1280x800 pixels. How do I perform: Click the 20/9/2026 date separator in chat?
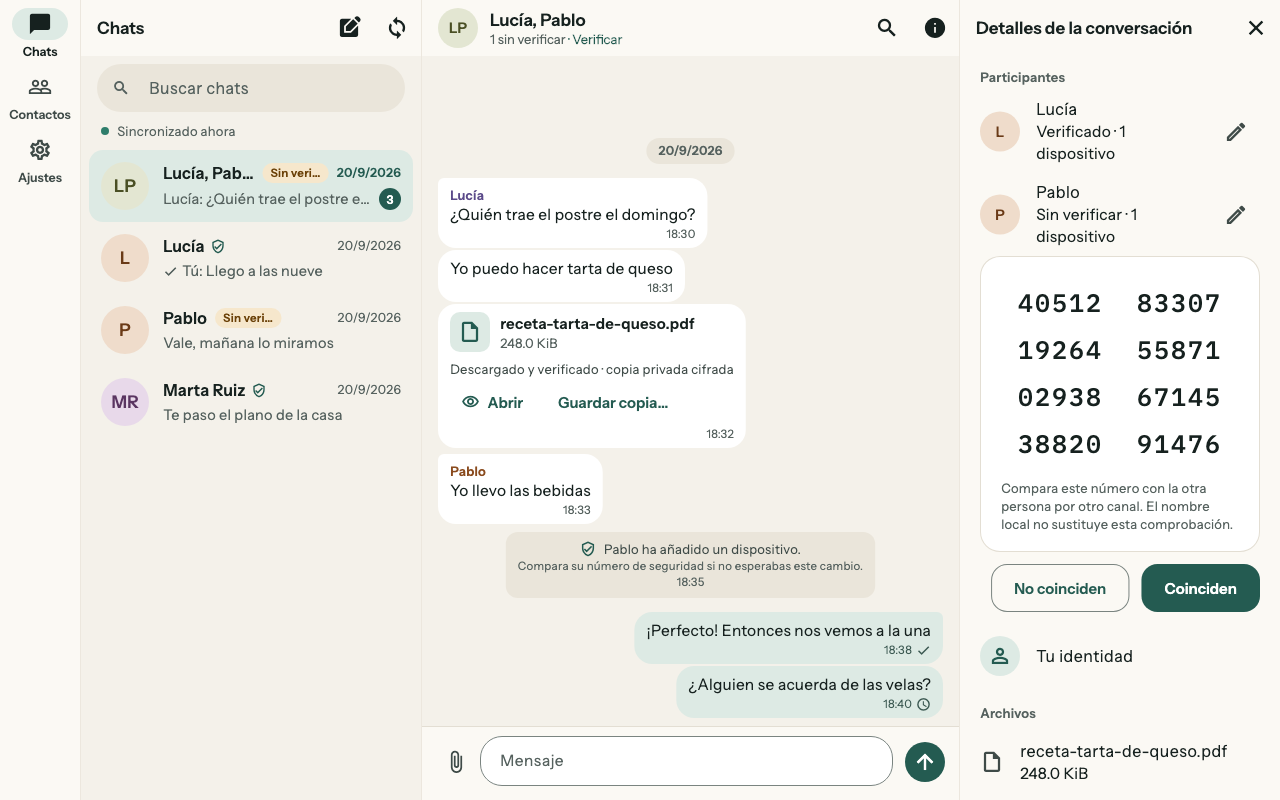tap(690, 151)
